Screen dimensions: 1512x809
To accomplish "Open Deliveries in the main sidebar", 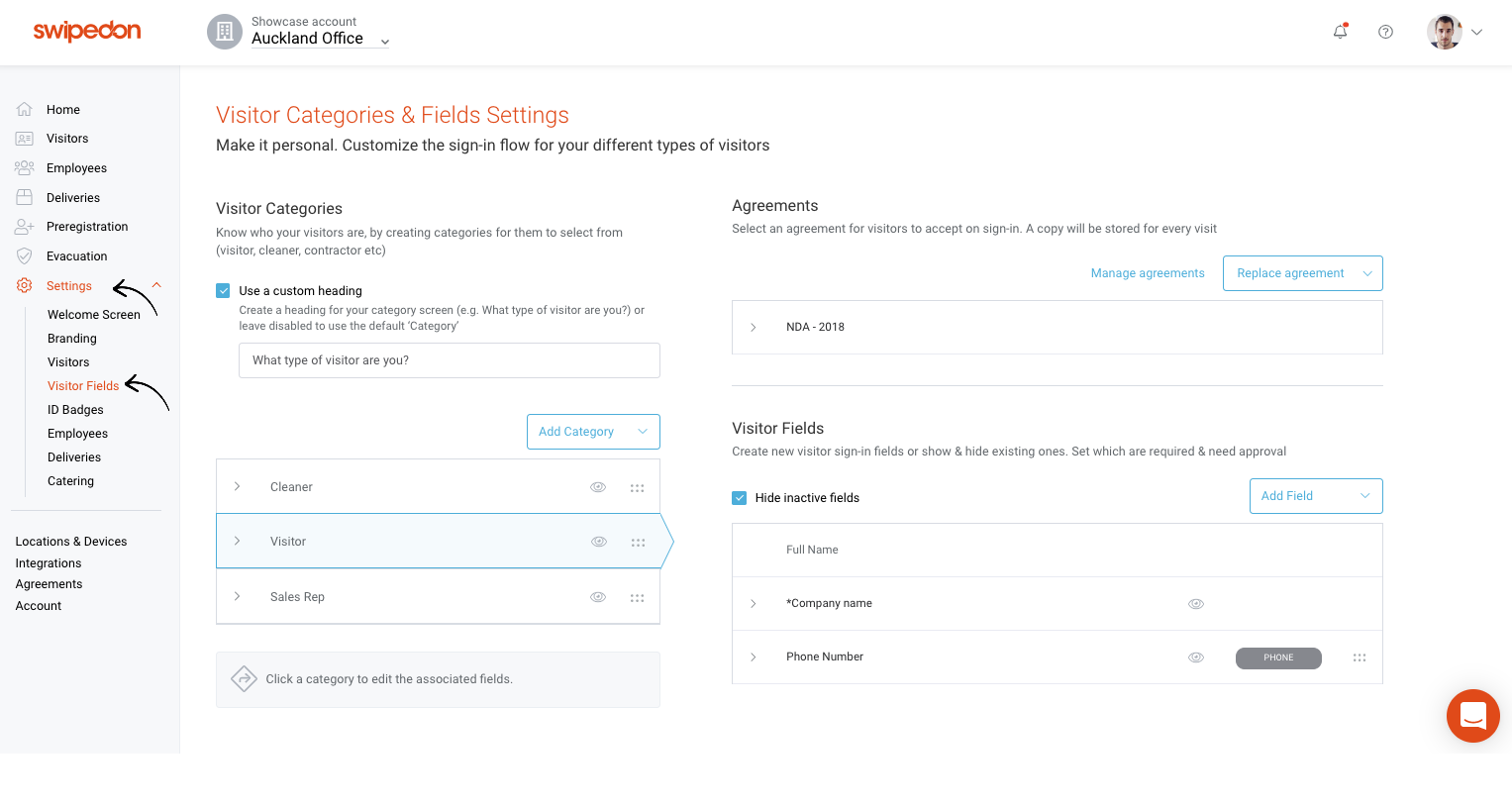I will (73, 198).
